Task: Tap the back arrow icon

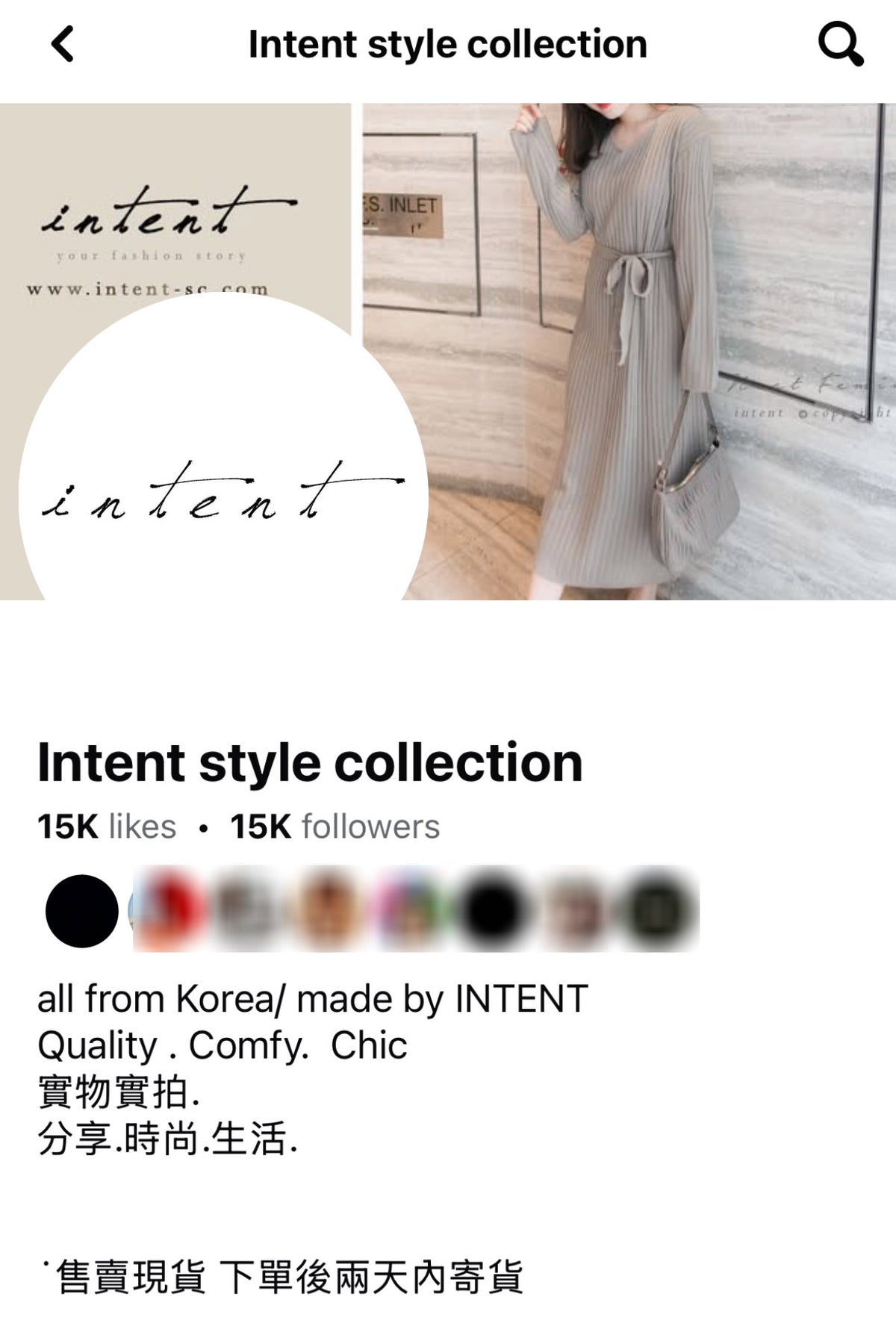Action: [63, 44]
